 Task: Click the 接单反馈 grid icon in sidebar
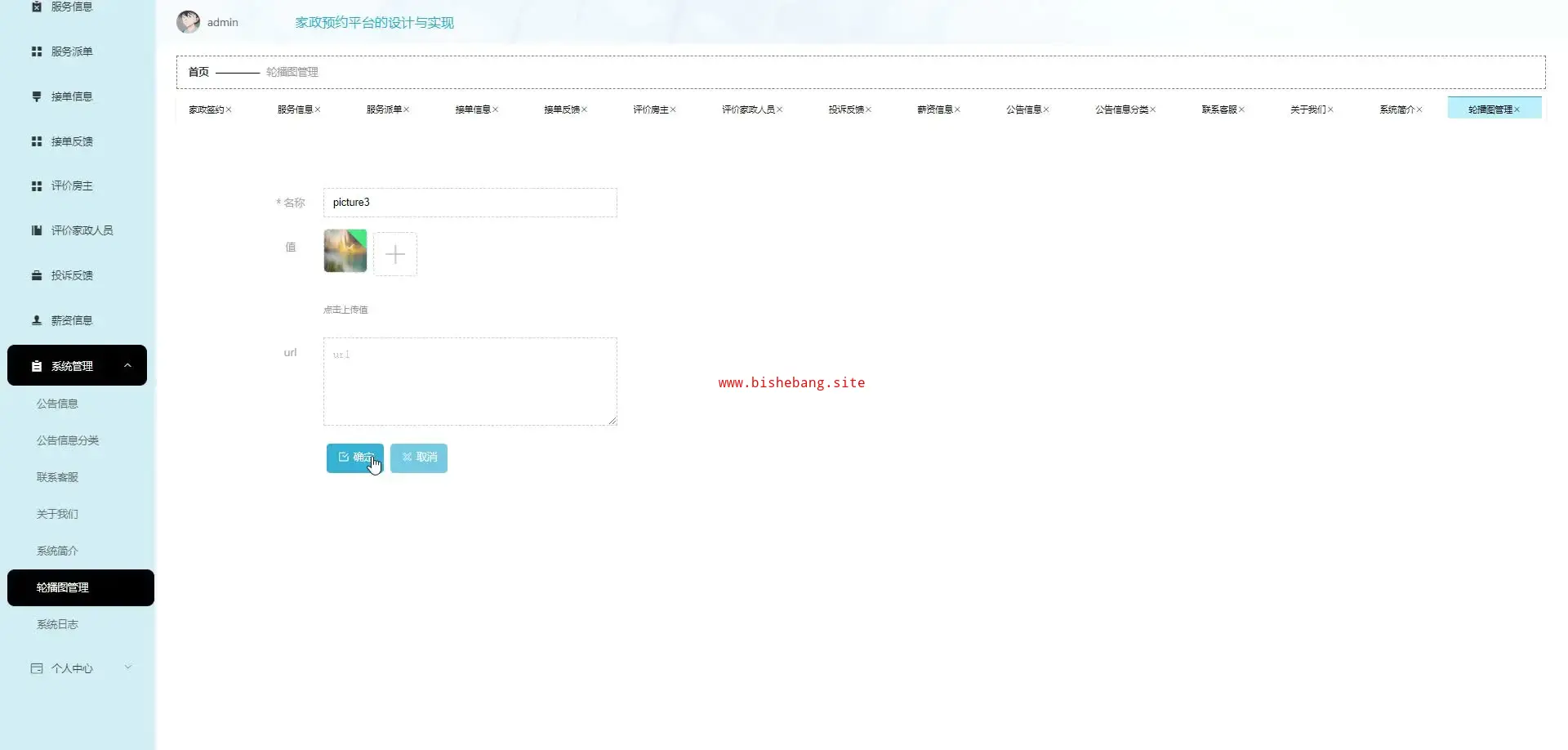tap(37, 141)
